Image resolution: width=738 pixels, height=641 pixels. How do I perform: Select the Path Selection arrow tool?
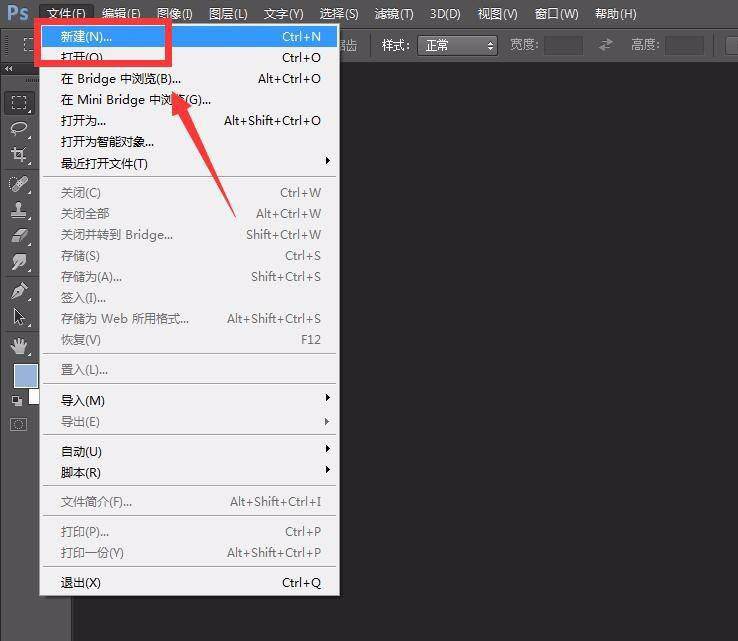click(19, 317)
